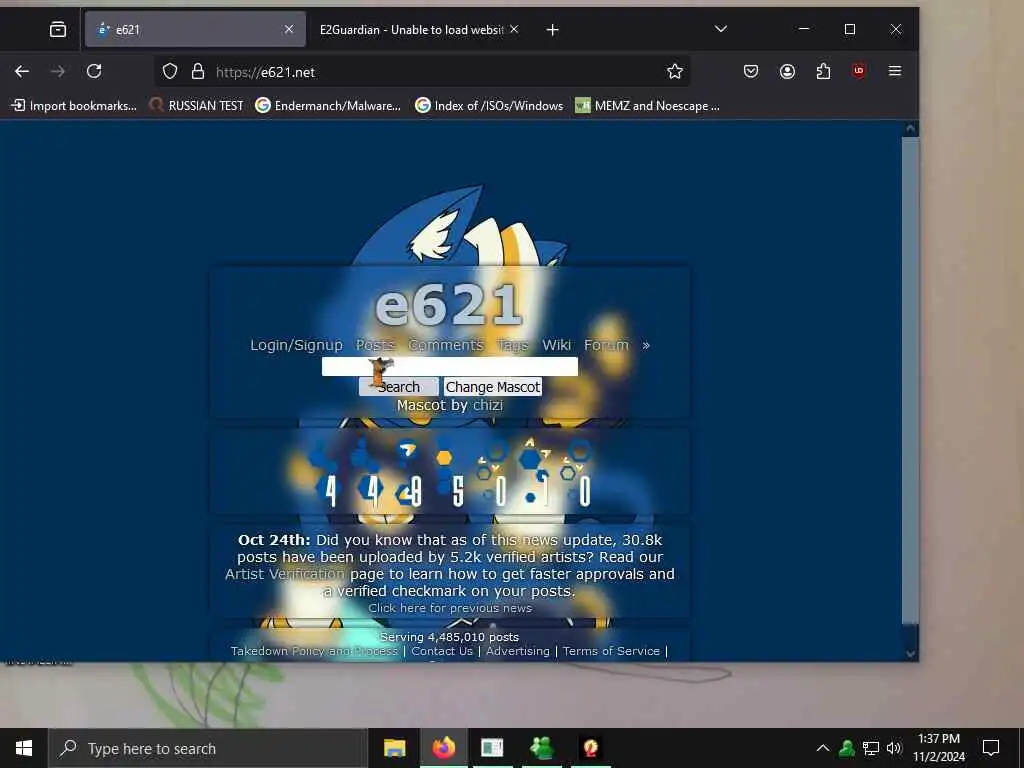Expand the list all tabs chevron
The image size is (1024, 768).
tap(721, 29)
